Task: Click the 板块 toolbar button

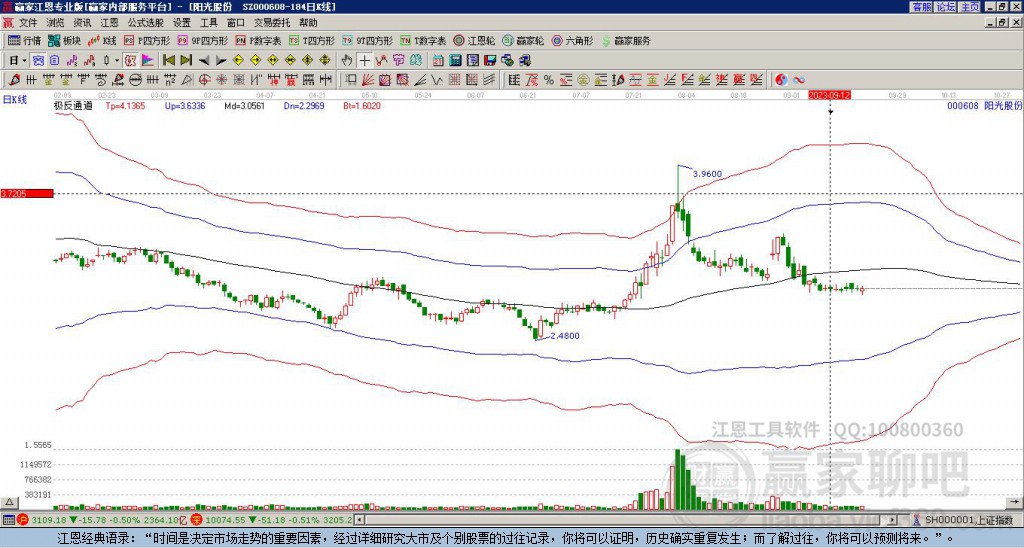Action: [x=64, y=40]
